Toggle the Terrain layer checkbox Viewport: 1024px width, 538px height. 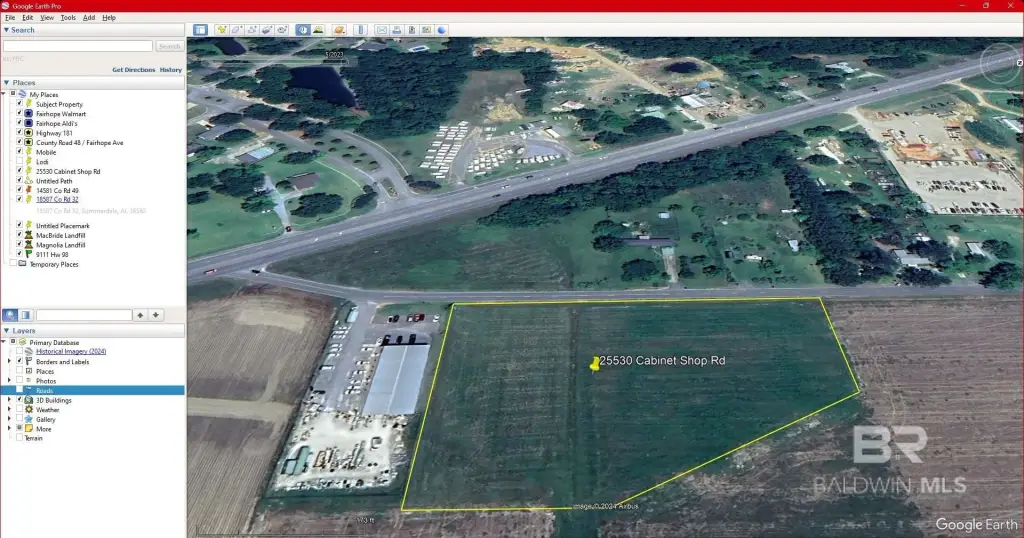point(19,438)
